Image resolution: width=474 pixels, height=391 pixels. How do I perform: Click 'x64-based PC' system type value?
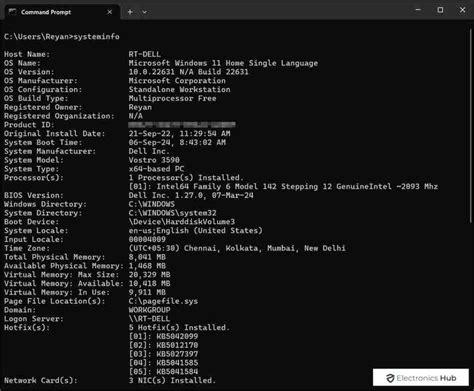(x=156, y=169)
